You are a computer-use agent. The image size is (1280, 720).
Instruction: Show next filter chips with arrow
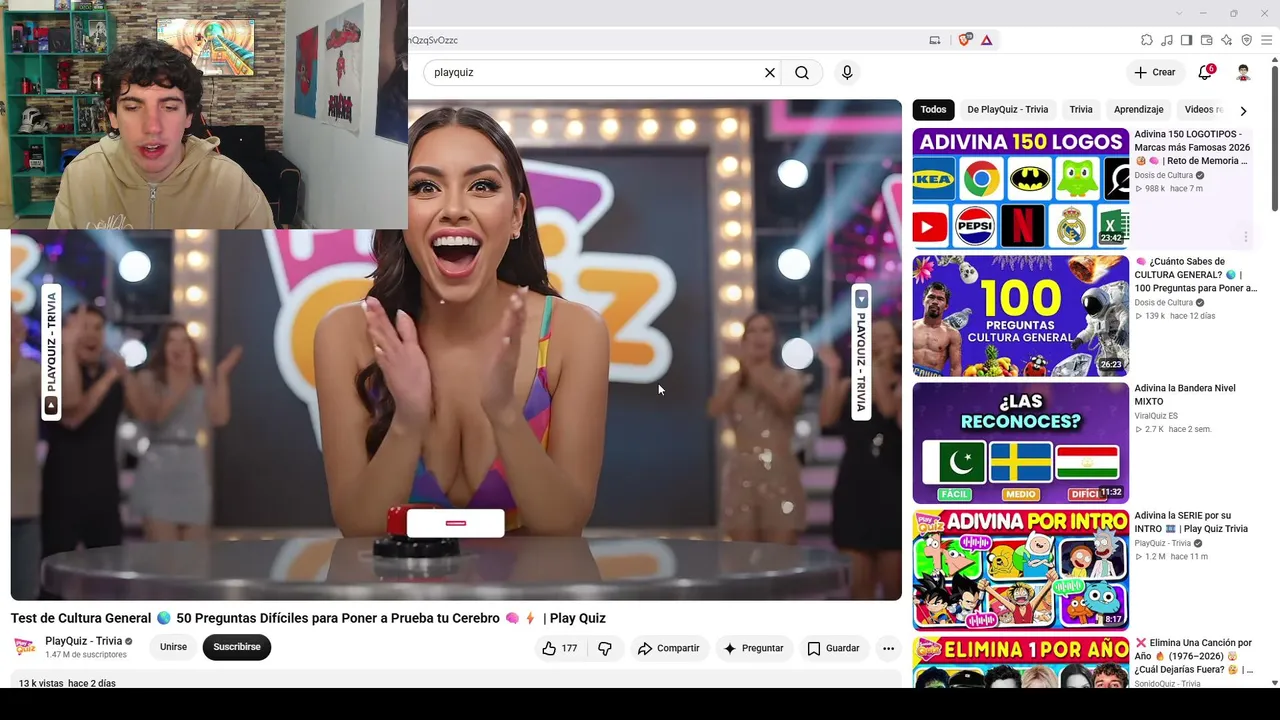[x=1243, y=110]
